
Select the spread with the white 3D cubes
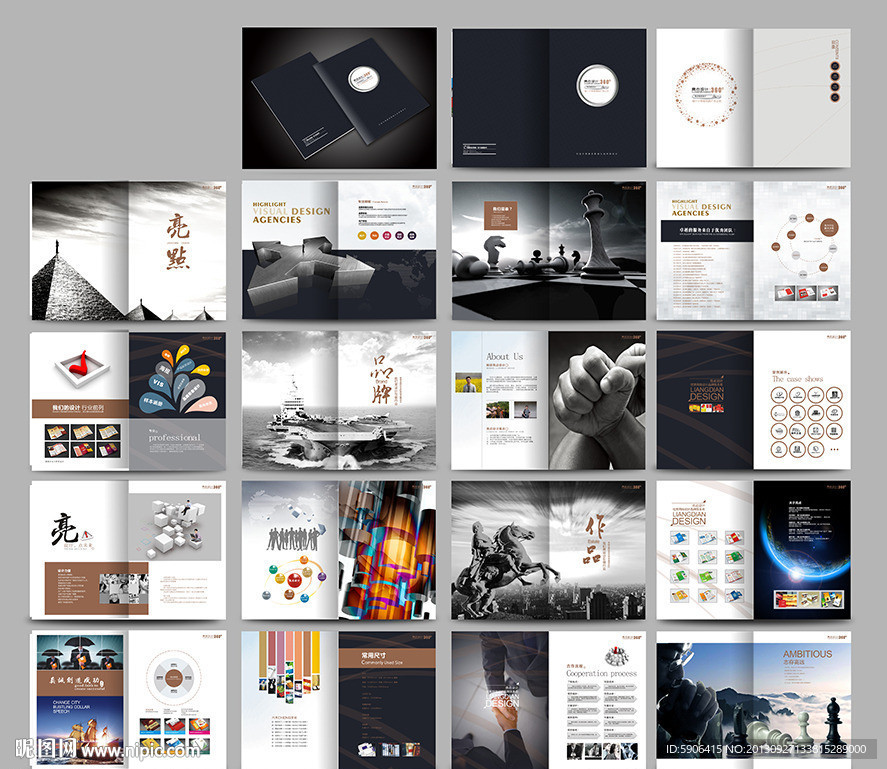pos(128,551)
